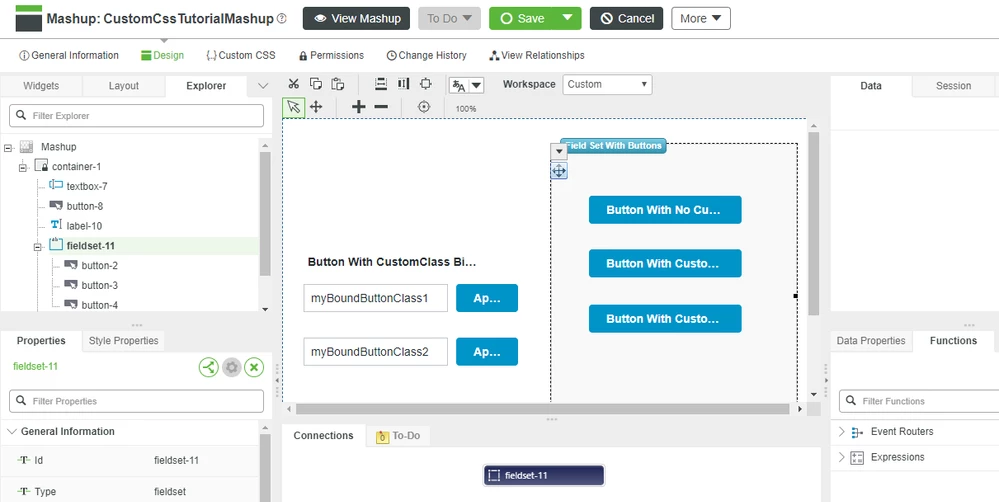Click the help question mark beside mashup name

pos(282,18)
